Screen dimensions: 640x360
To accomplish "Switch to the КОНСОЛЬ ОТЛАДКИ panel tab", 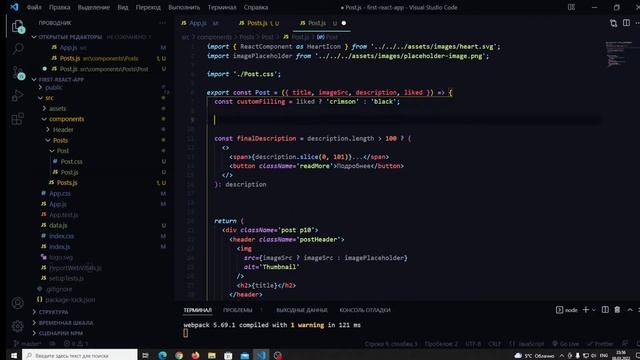I will [365, 310].
